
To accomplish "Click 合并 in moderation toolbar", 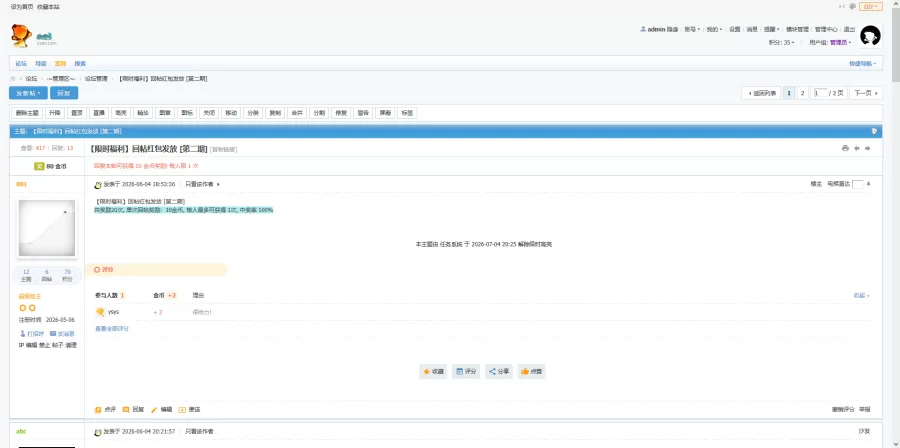I will coord(297,113).
